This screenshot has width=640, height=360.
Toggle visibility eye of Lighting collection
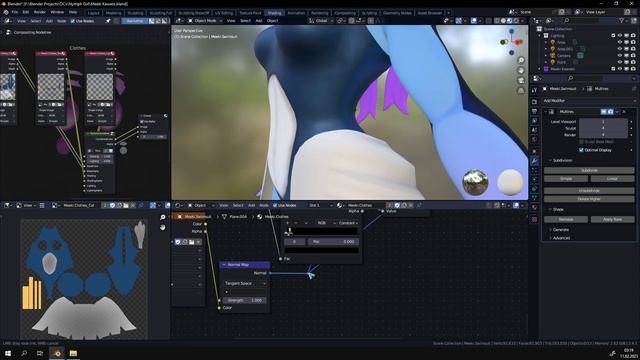(620, 36)
